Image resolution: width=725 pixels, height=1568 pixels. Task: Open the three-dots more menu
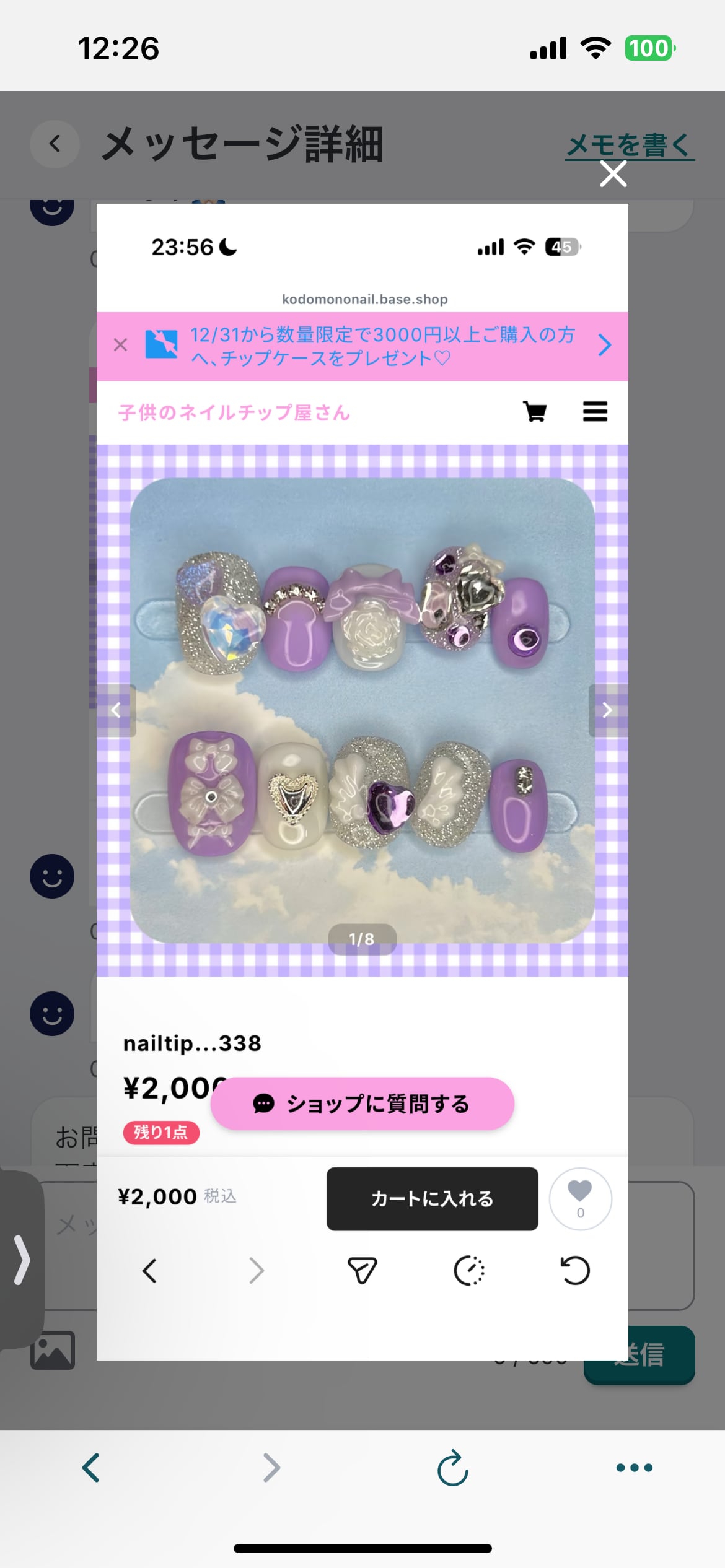[635, 1468]
